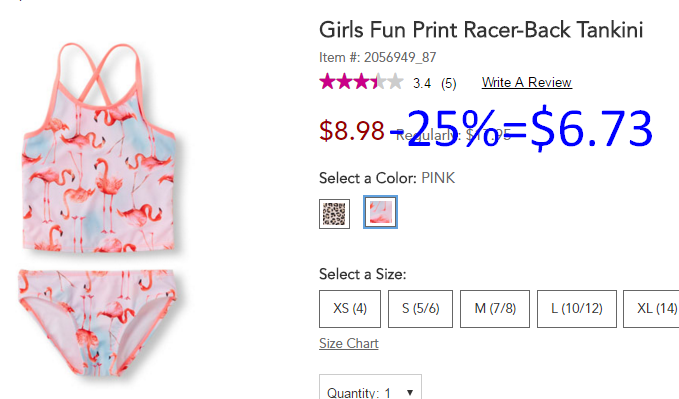Choose size S (5/6)

click(x=420, y=308)
